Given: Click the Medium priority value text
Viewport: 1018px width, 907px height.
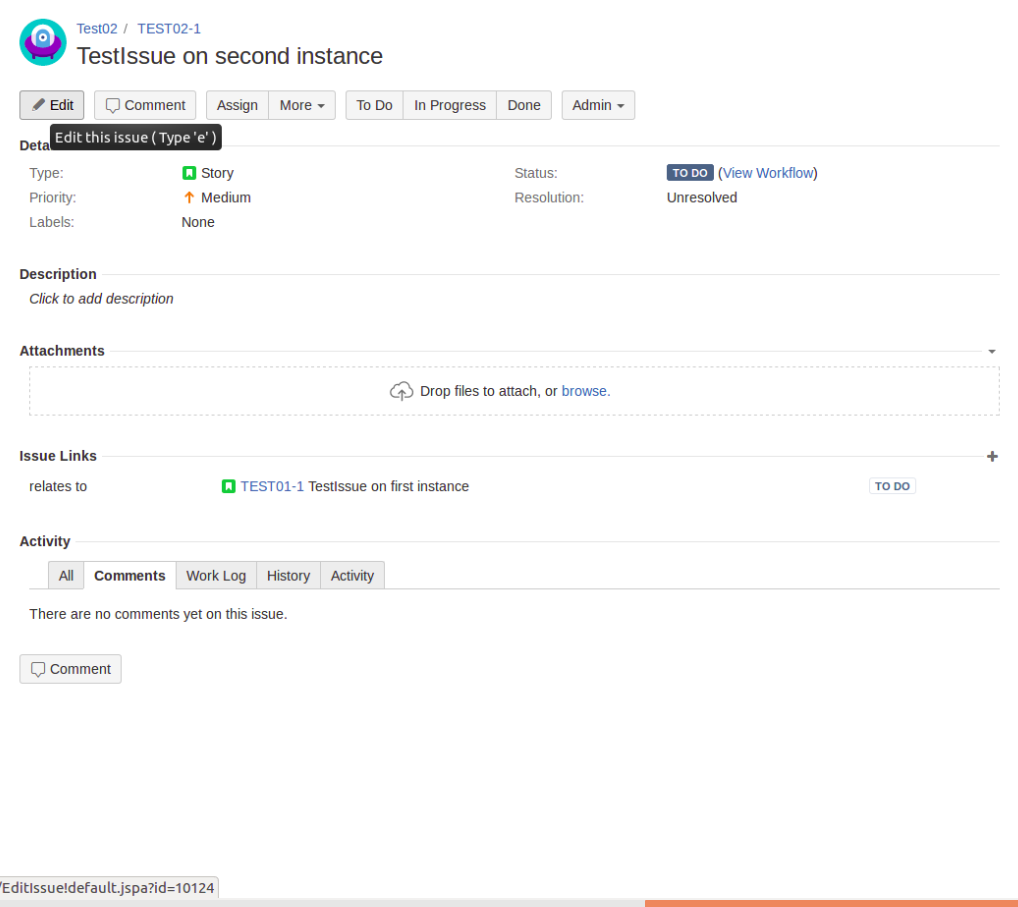Looking at the screenshot, I should 226,197.
